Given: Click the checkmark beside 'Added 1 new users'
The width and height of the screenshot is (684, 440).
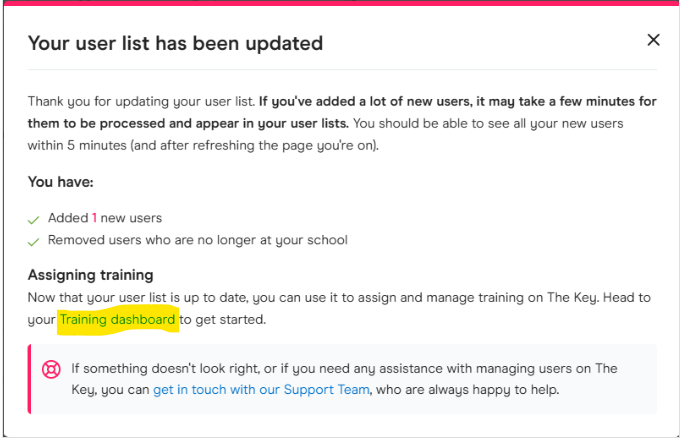Looking at the screenshot, I should [35, 218].
